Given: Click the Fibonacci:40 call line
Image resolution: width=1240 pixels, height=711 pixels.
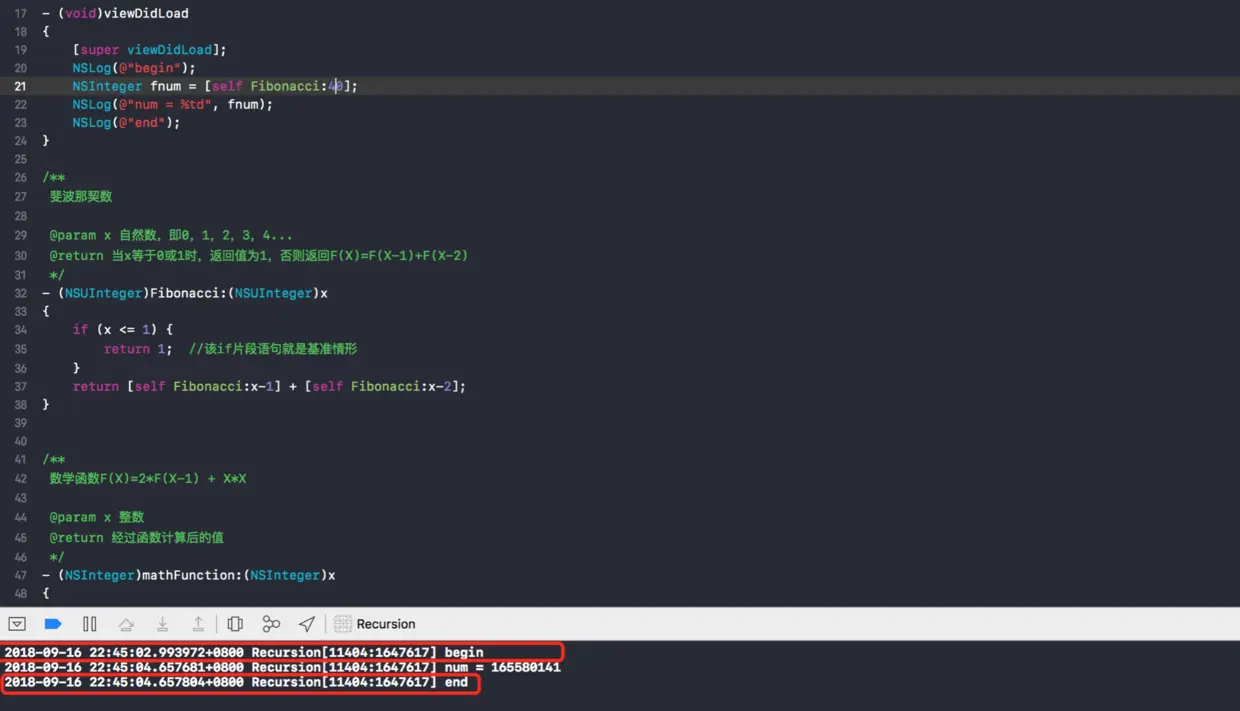Looking at the screenshot, I should coord(215,86).
